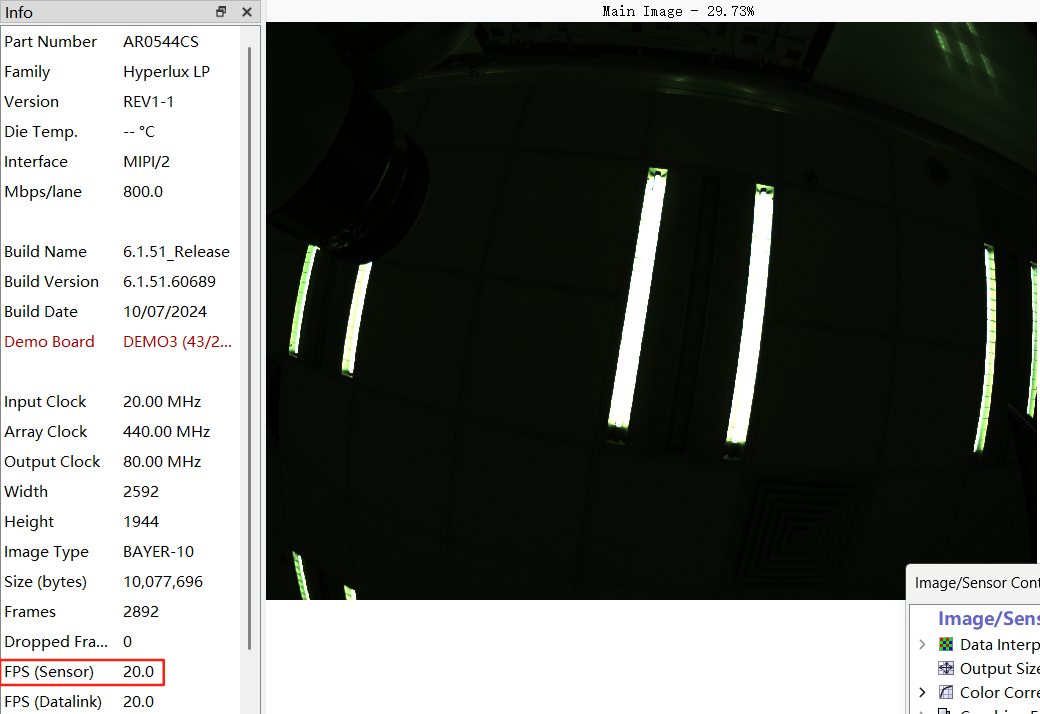Expand the Color Correction tree node

pyautogui.click(x=922, y=693)
